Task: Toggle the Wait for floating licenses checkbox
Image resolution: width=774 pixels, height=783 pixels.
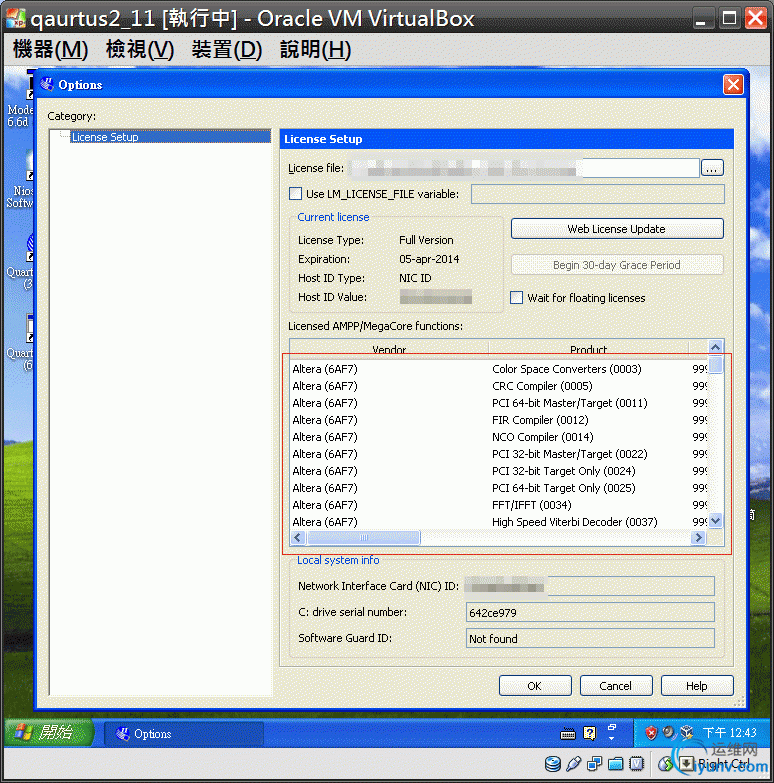Action: click(516, 298)
